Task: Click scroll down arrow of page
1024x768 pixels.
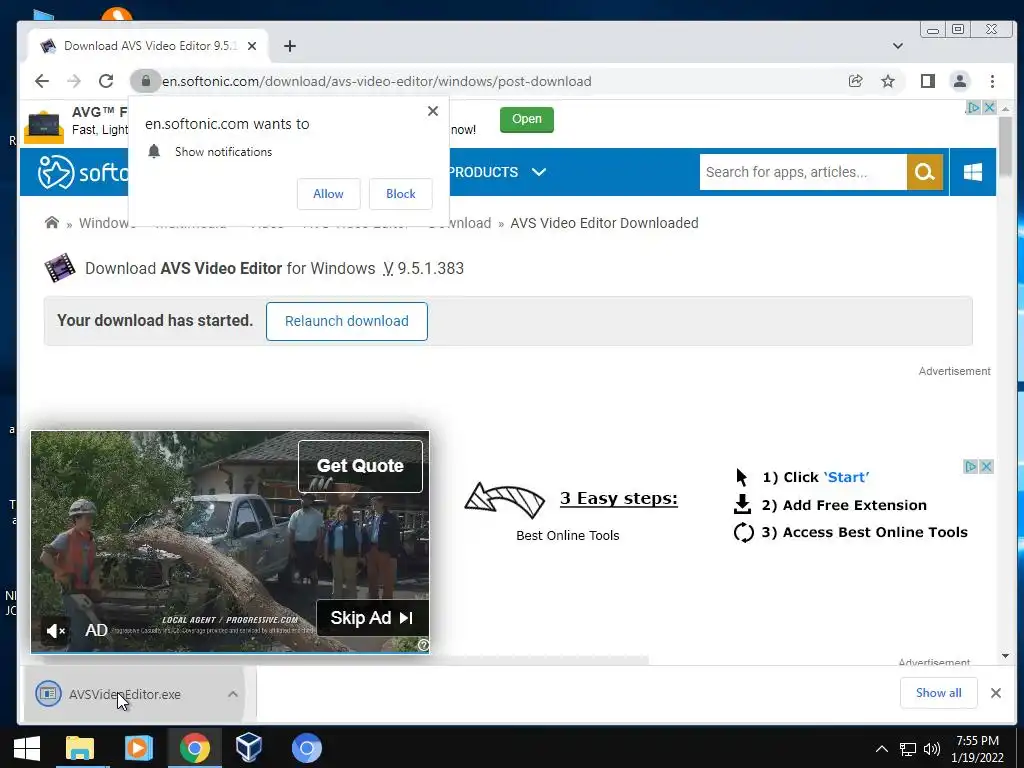Action: (1005, 656)
